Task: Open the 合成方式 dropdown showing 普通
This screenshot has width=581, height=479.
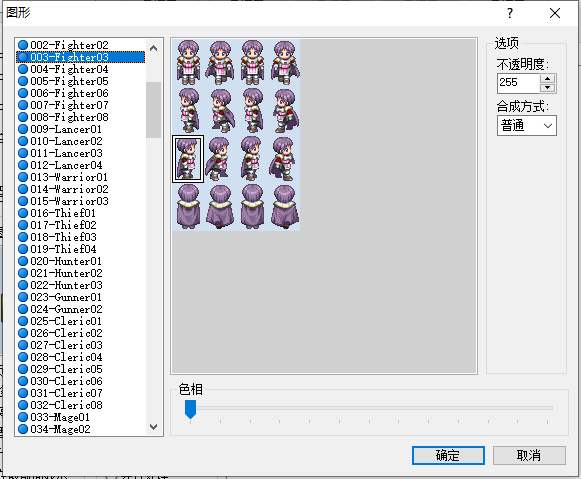Action: pos(527,126)
